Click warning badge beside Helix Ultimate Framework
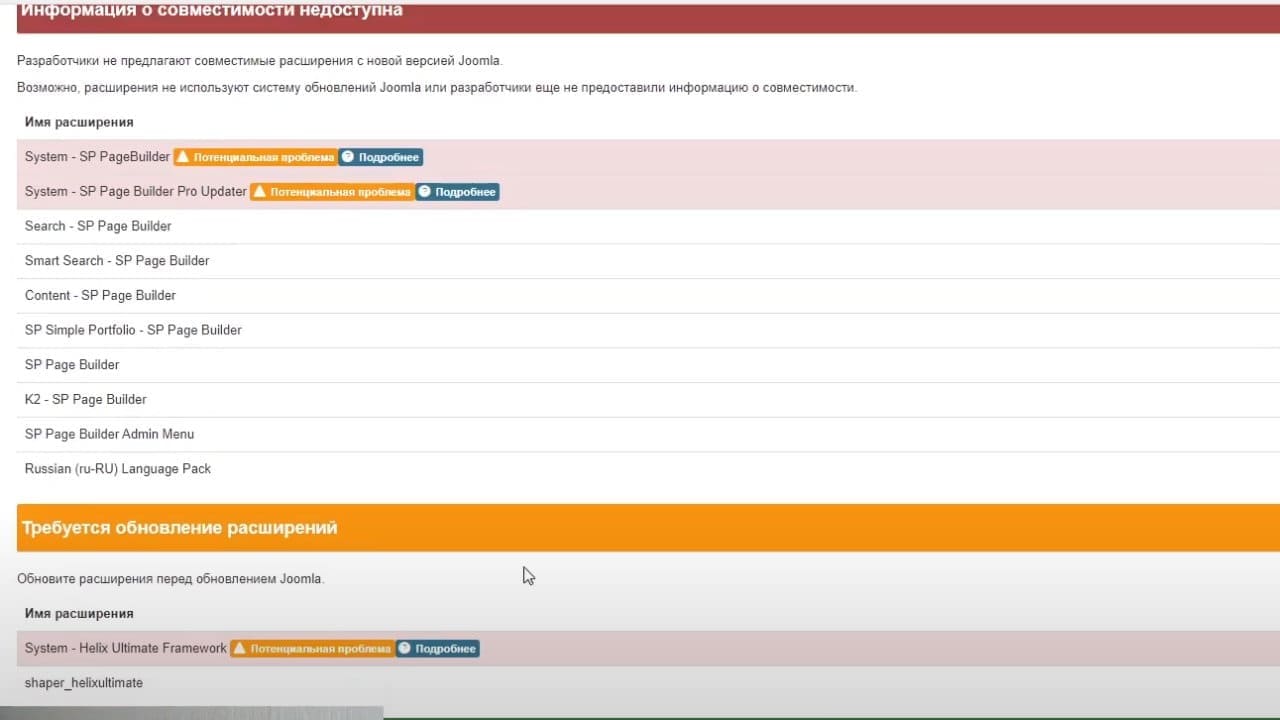 312,649
